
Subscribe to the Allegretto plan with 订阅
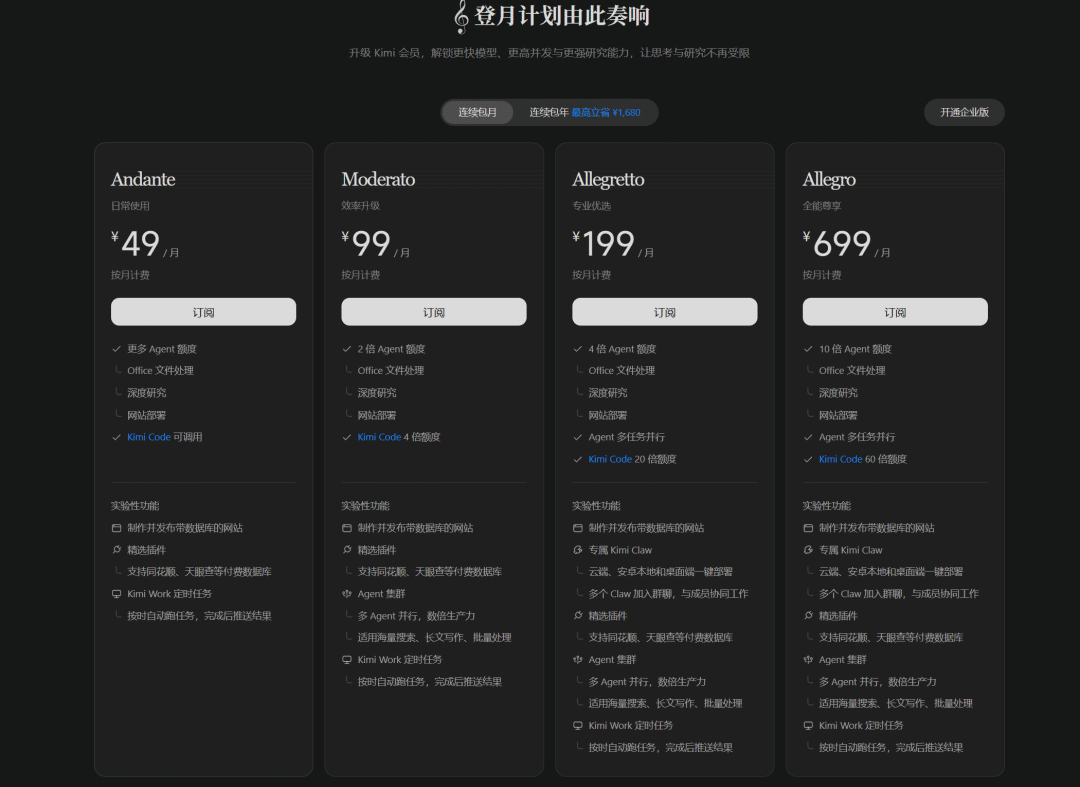tap(665, 312)
